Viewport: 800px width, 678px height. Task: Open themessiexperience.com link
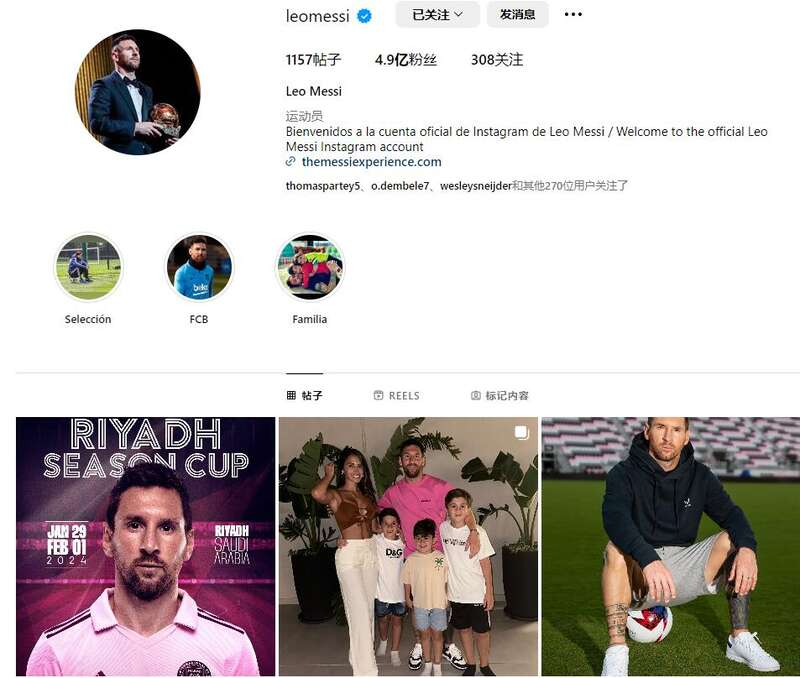(x=371, y=162)
